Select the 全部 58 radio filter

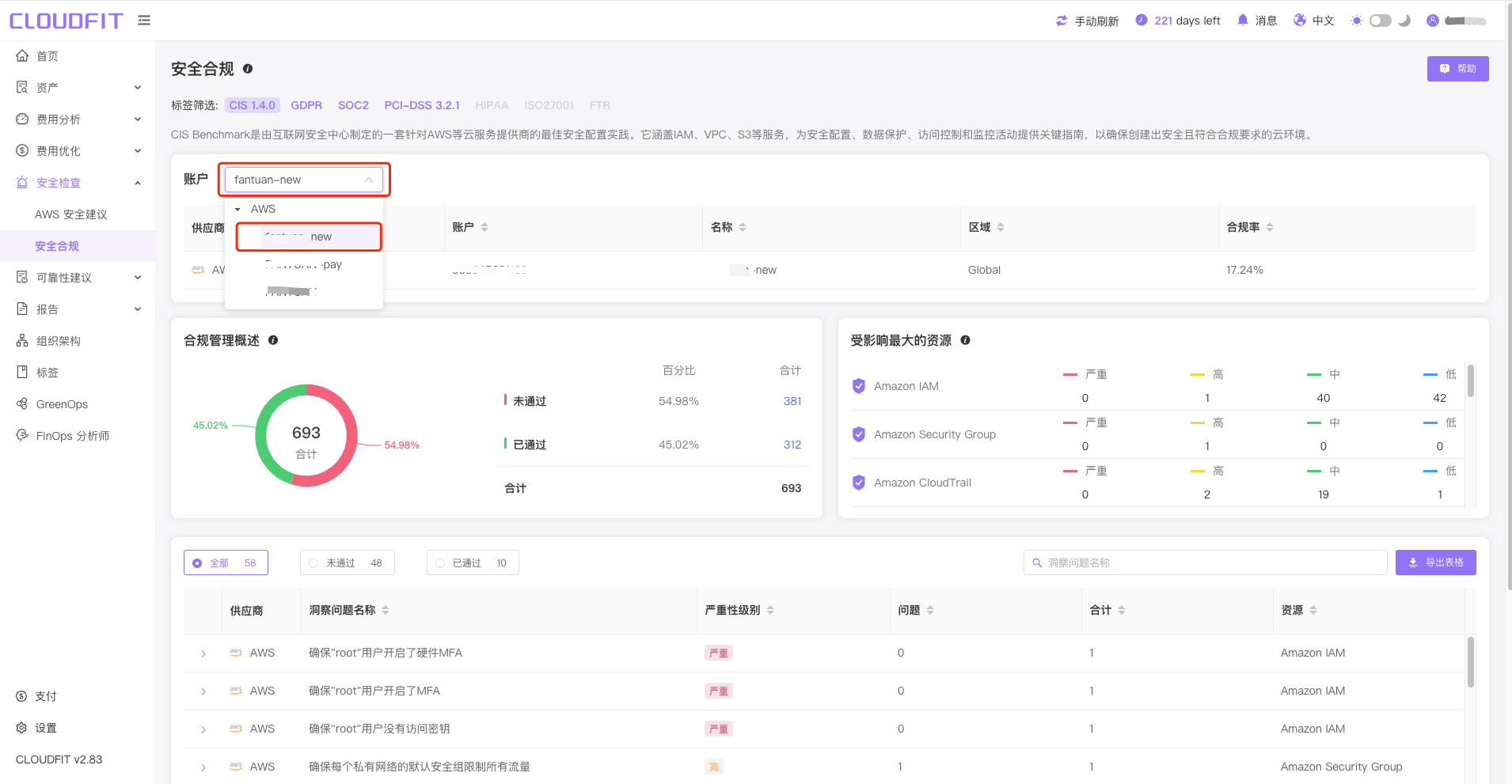pos(226,562)
